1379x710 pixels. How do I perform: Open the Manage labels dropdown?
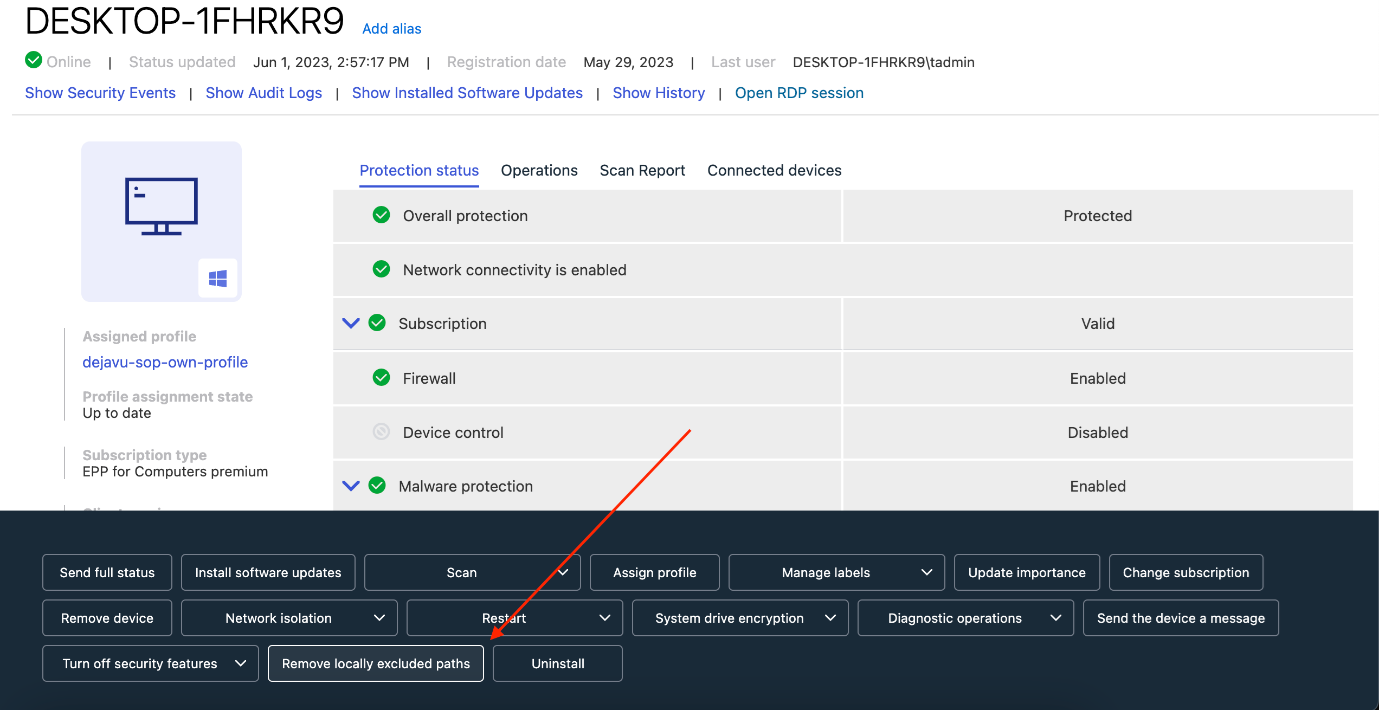click(x=836, y=573)
